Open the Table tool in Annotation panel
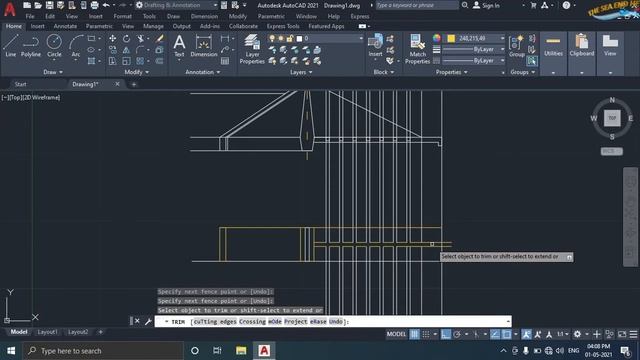The width and height of the screenshot is (640, 360). point(225,61)
